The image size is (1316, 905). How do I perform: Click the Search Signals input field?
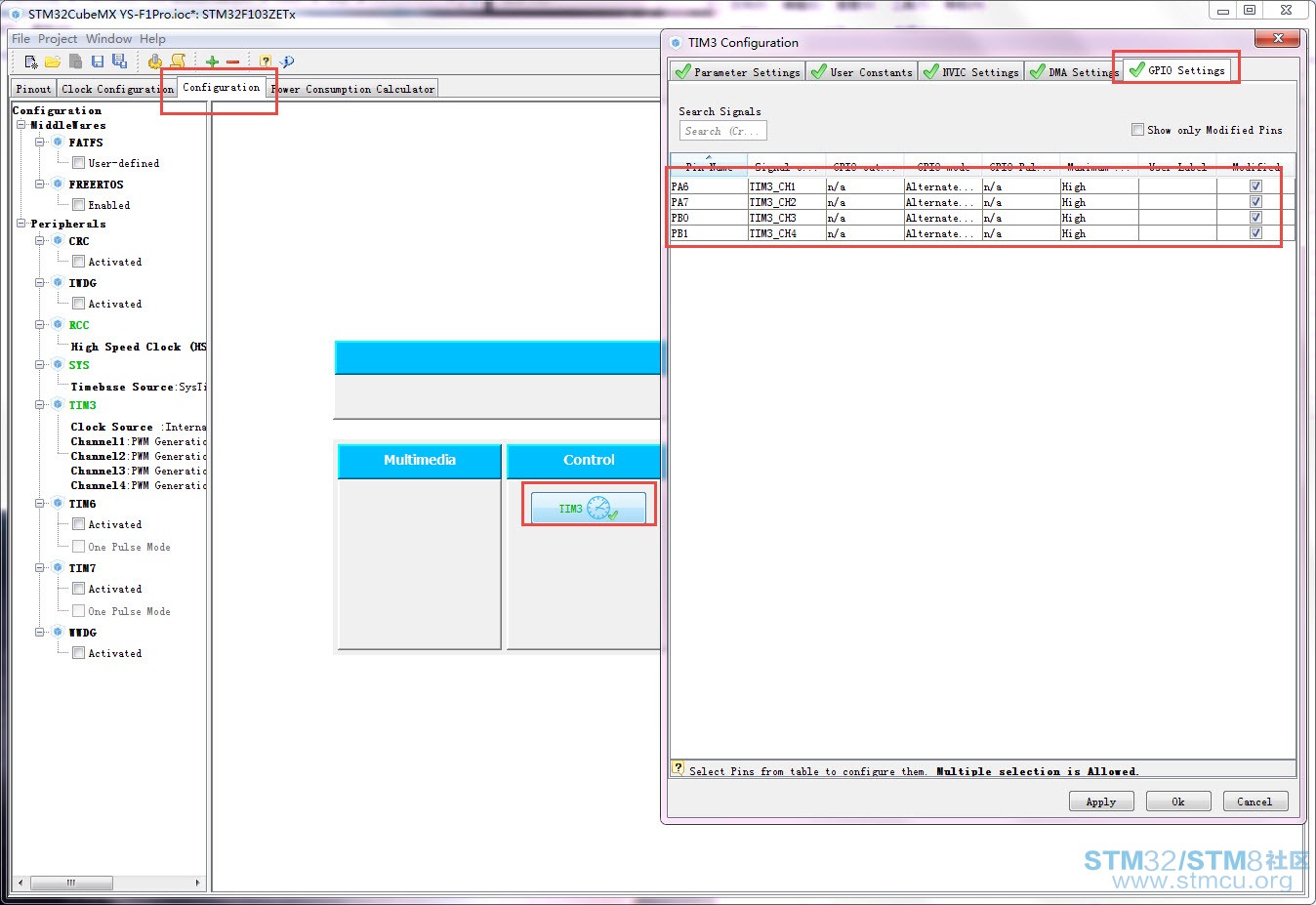[x=722, y=131]
